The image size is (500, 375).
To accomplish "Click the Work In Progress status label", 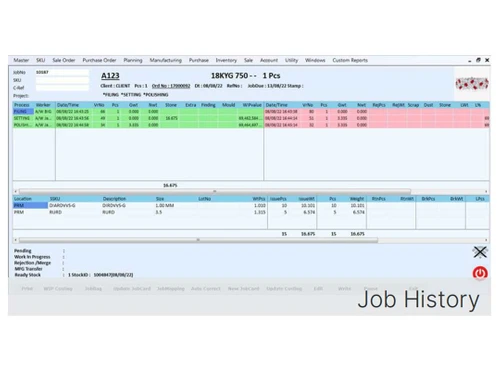I will pyautogui.click(x=32, y=257).
